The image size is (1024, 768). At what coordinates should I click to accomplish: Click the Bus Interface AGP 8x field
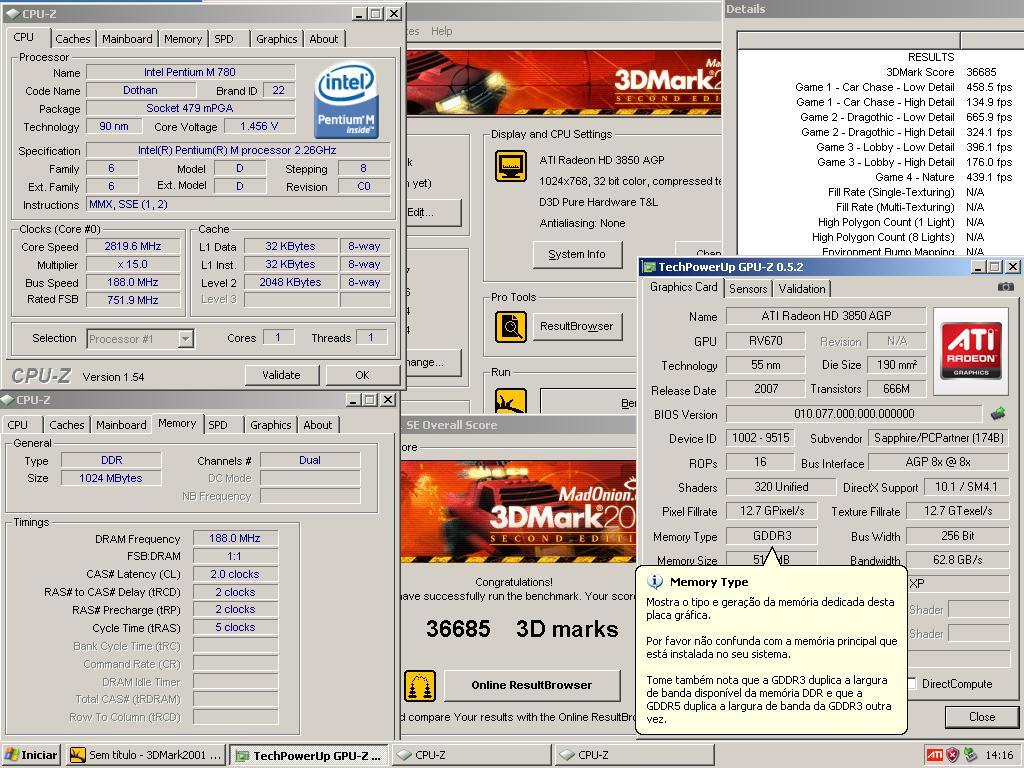coord(938,462)
